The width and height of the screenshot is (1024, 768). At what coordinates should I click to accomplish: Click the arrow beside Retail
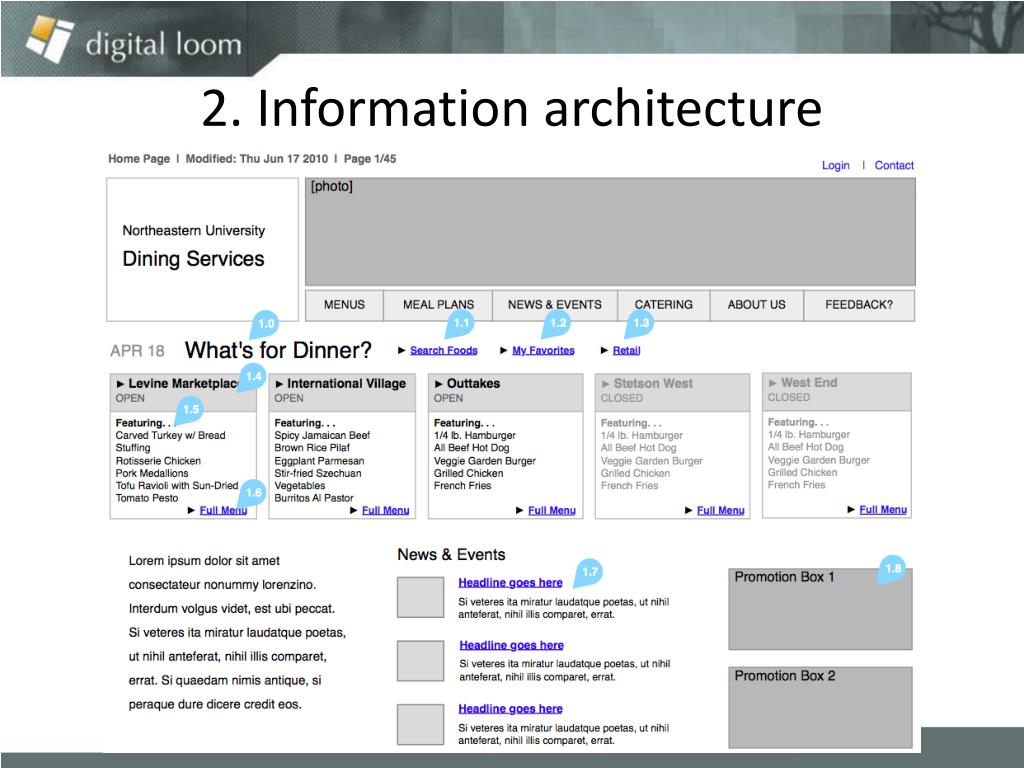coord(604,351)
